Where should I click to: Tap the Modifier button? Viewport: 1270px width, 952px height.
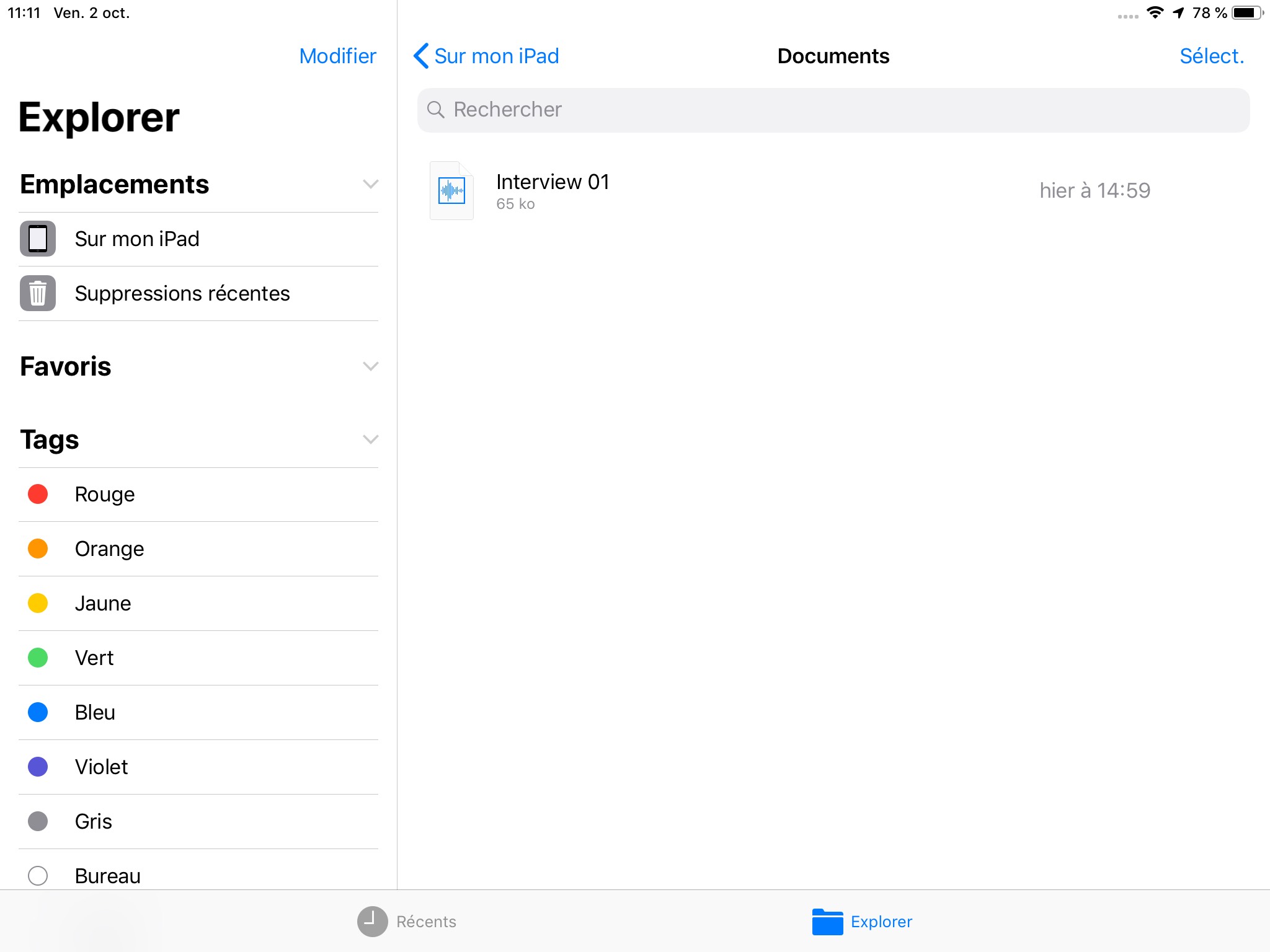coord(337,56)
